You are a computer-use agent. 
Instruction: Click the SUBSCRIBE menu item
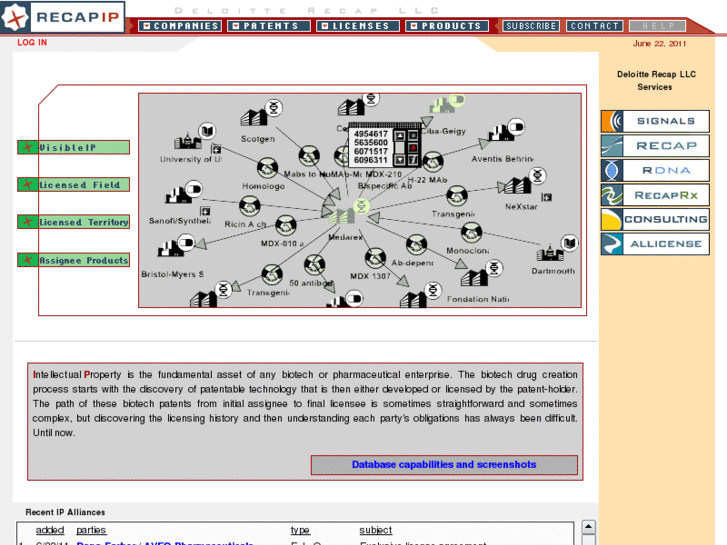click(531, 26)
